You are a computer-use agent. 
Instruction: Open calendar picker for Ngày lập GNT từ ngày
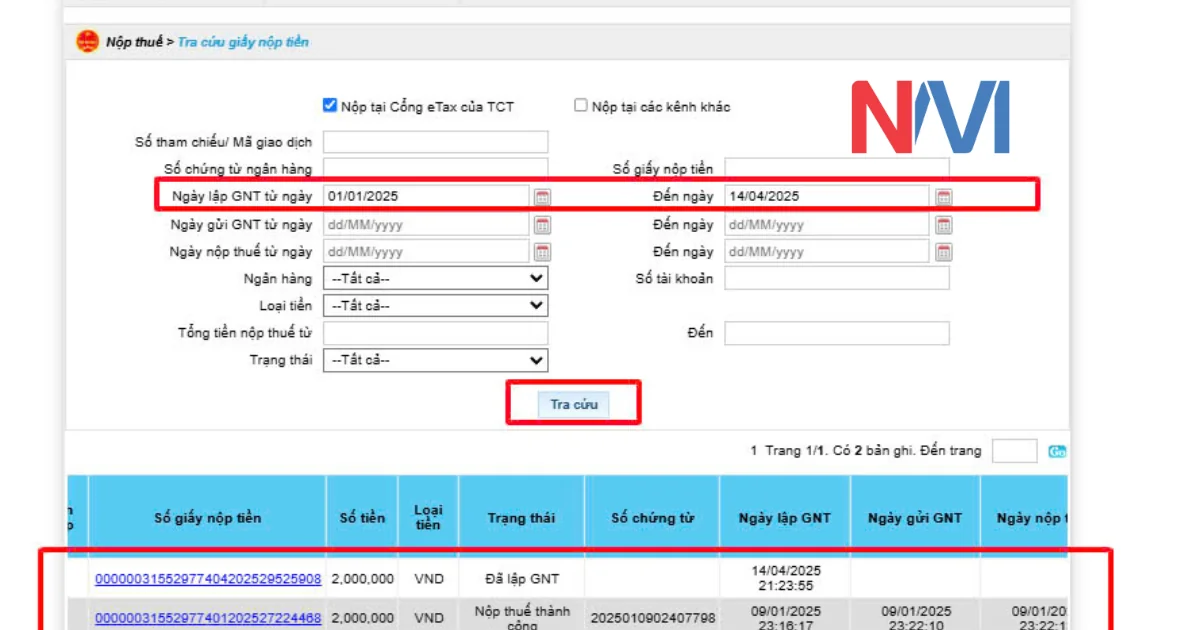tap(540, 196)
